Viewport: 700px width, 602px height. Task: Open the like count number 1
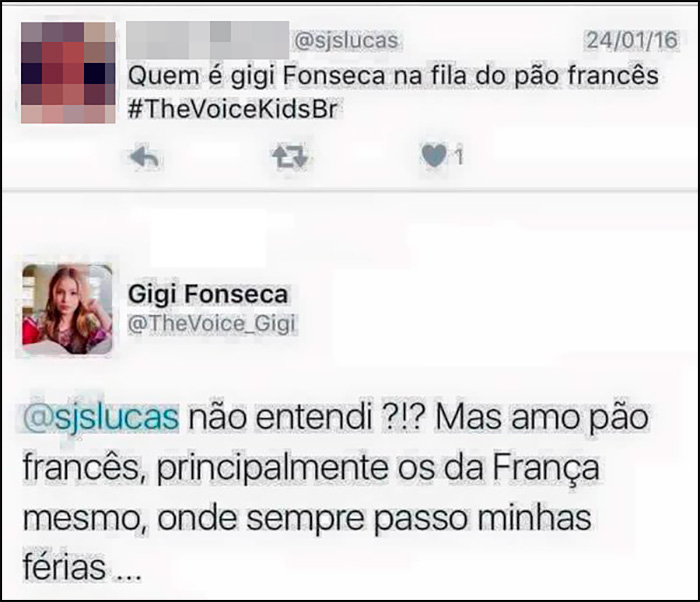click(459, 157)
